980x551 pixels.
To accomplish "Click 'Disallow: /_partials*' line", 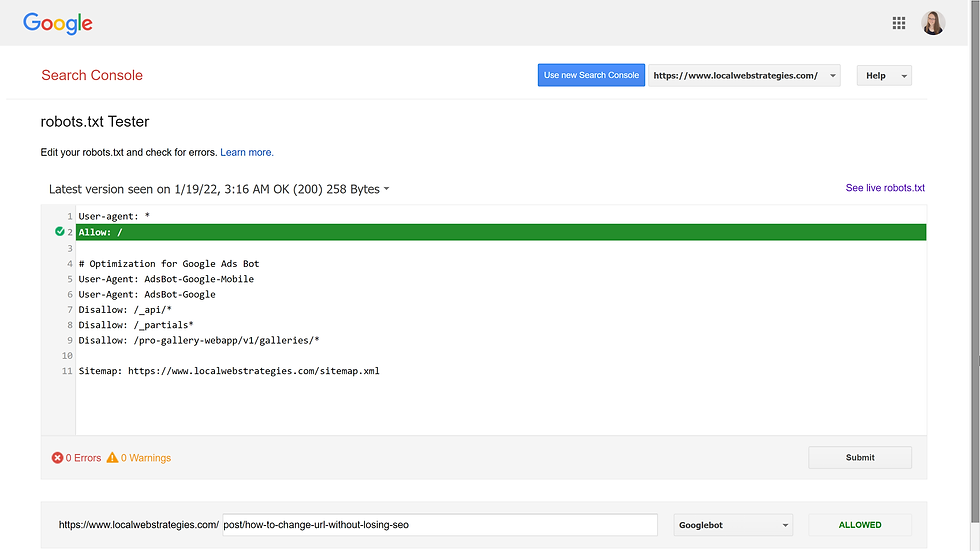I will [136, 325].
